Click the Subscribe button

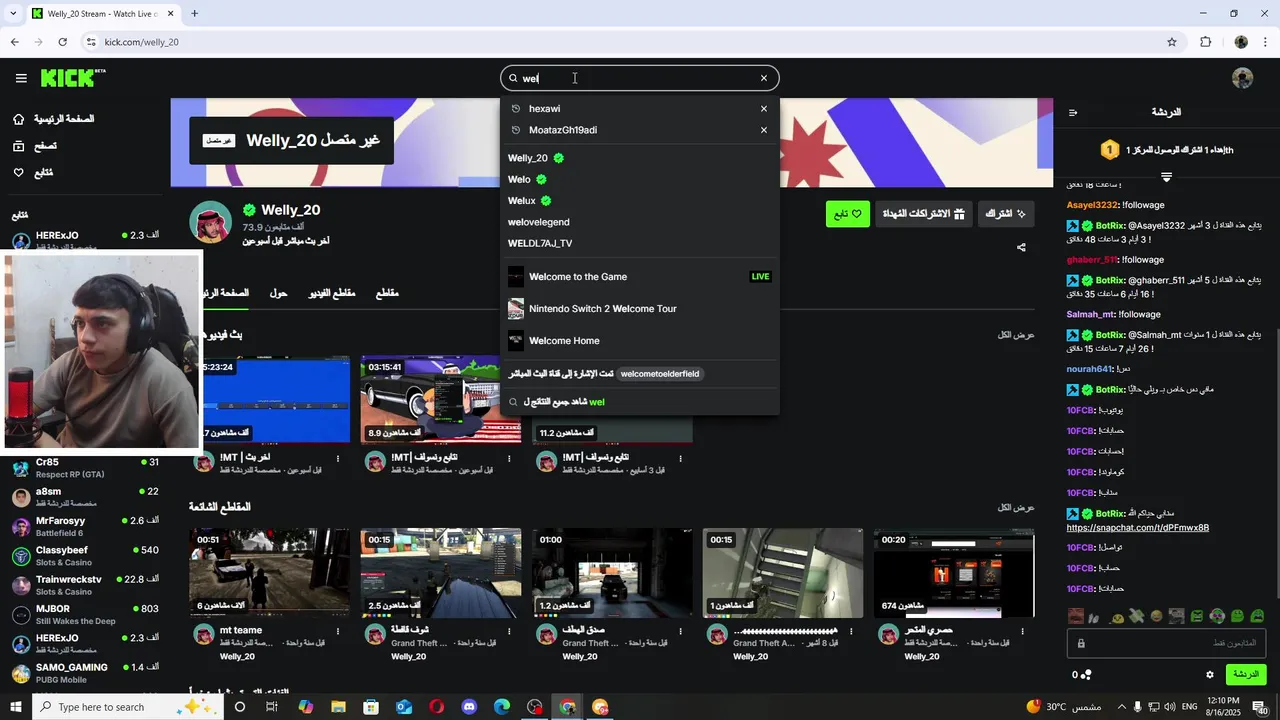coord(1006,214)
